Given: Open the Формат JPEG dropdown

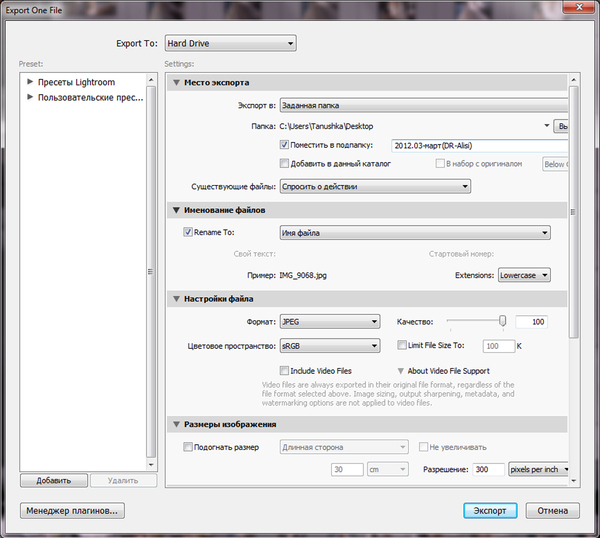Looking at the screenshot, I should (x=329, y=321).
